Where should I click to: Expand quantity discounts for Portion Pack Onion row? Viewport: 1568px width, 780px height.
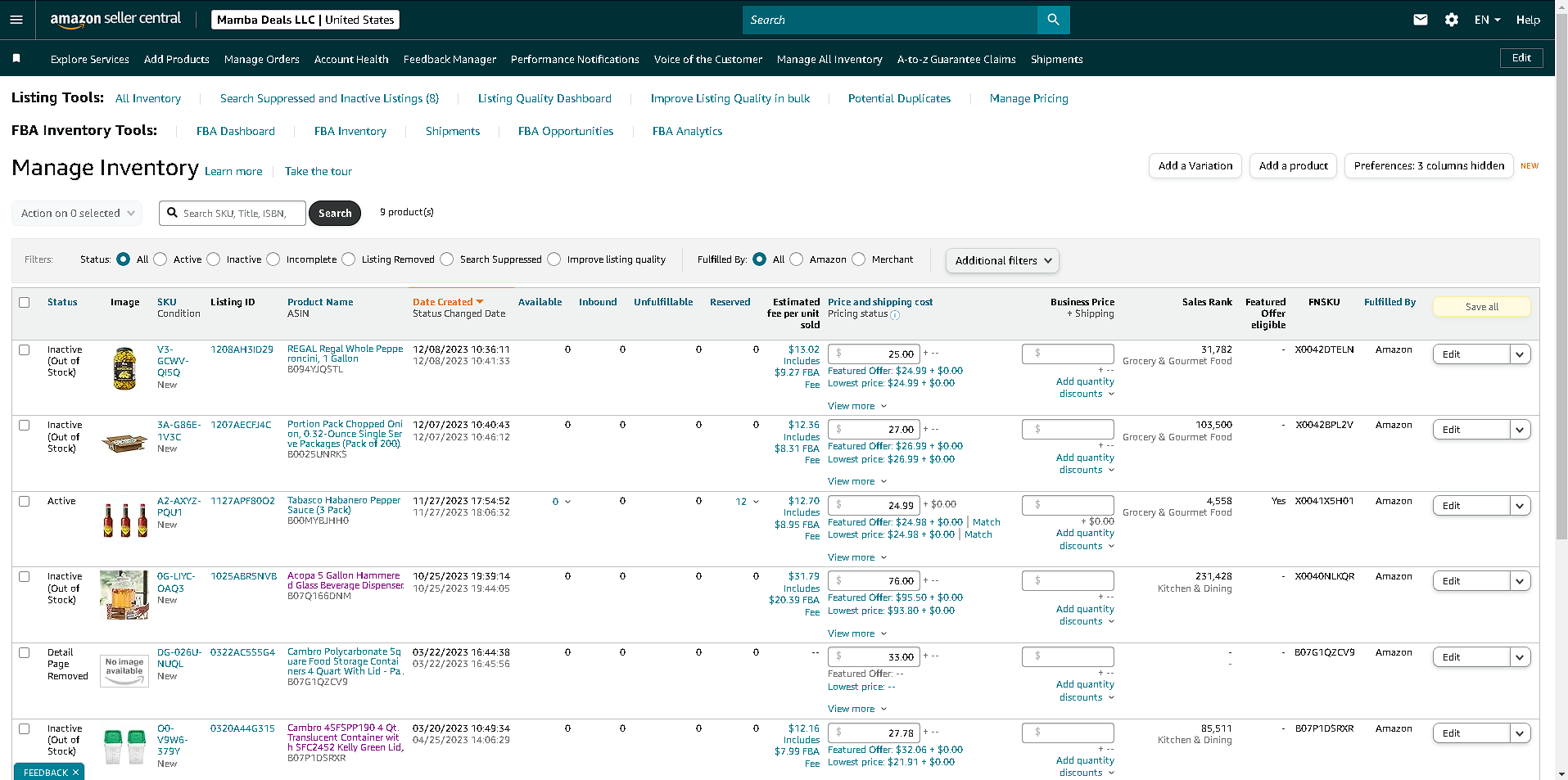pos(1085,464)
